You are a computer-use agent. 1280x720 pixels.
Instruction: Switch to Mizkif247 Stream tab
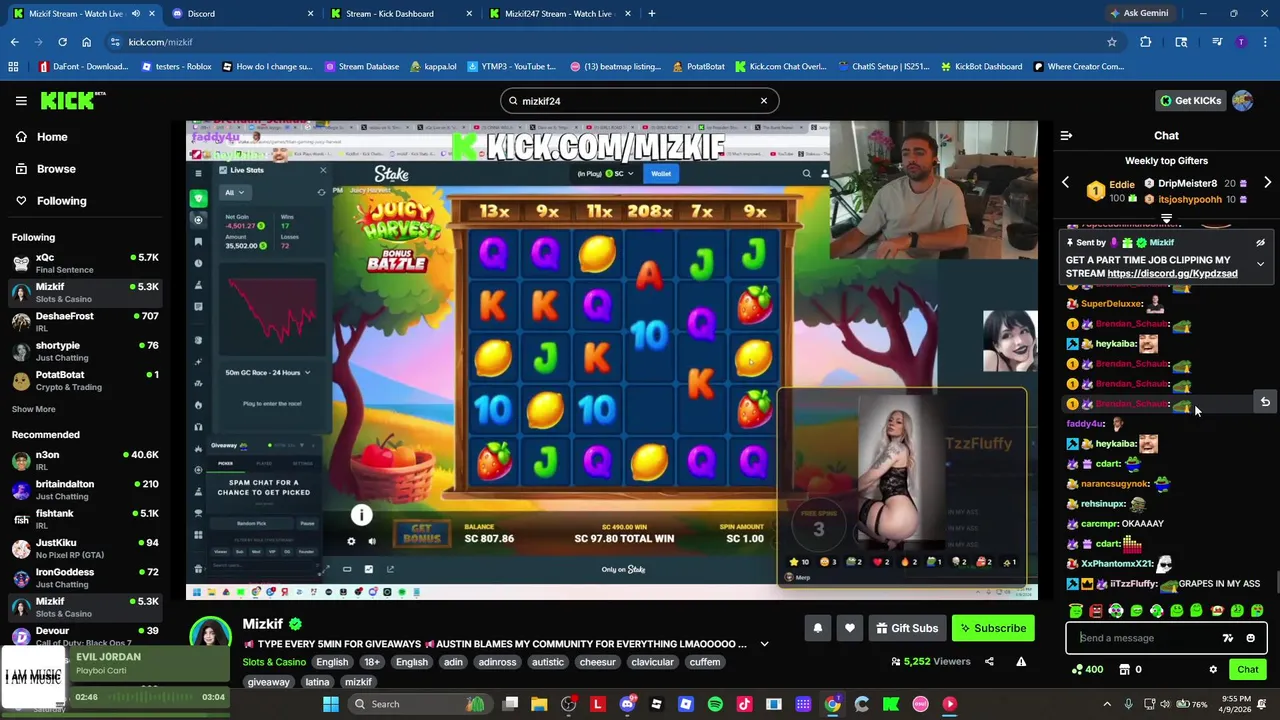(557, 14)
